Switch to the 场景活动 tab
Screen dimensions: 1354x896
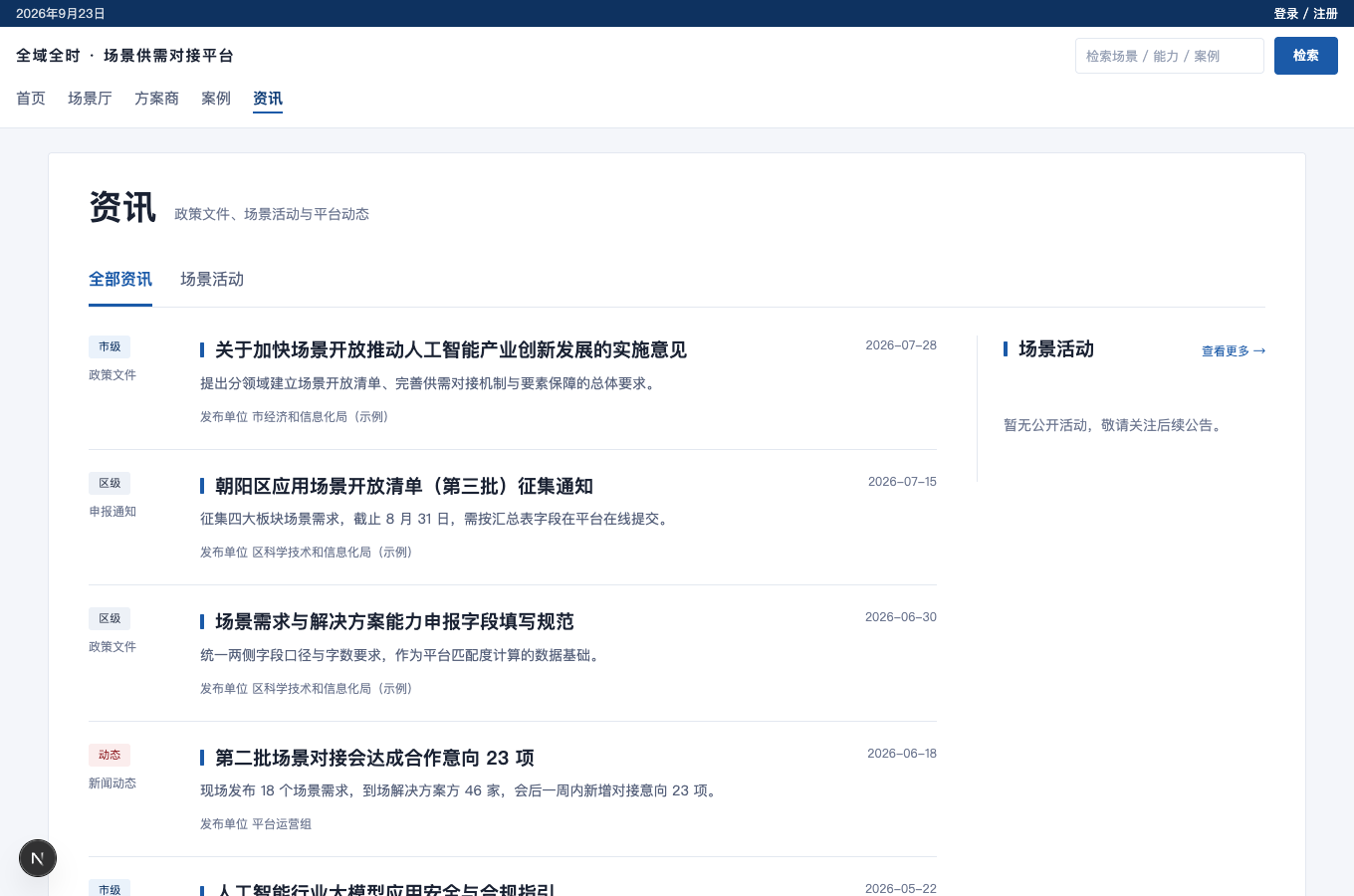pyautogui.click(x=212, y=280)
